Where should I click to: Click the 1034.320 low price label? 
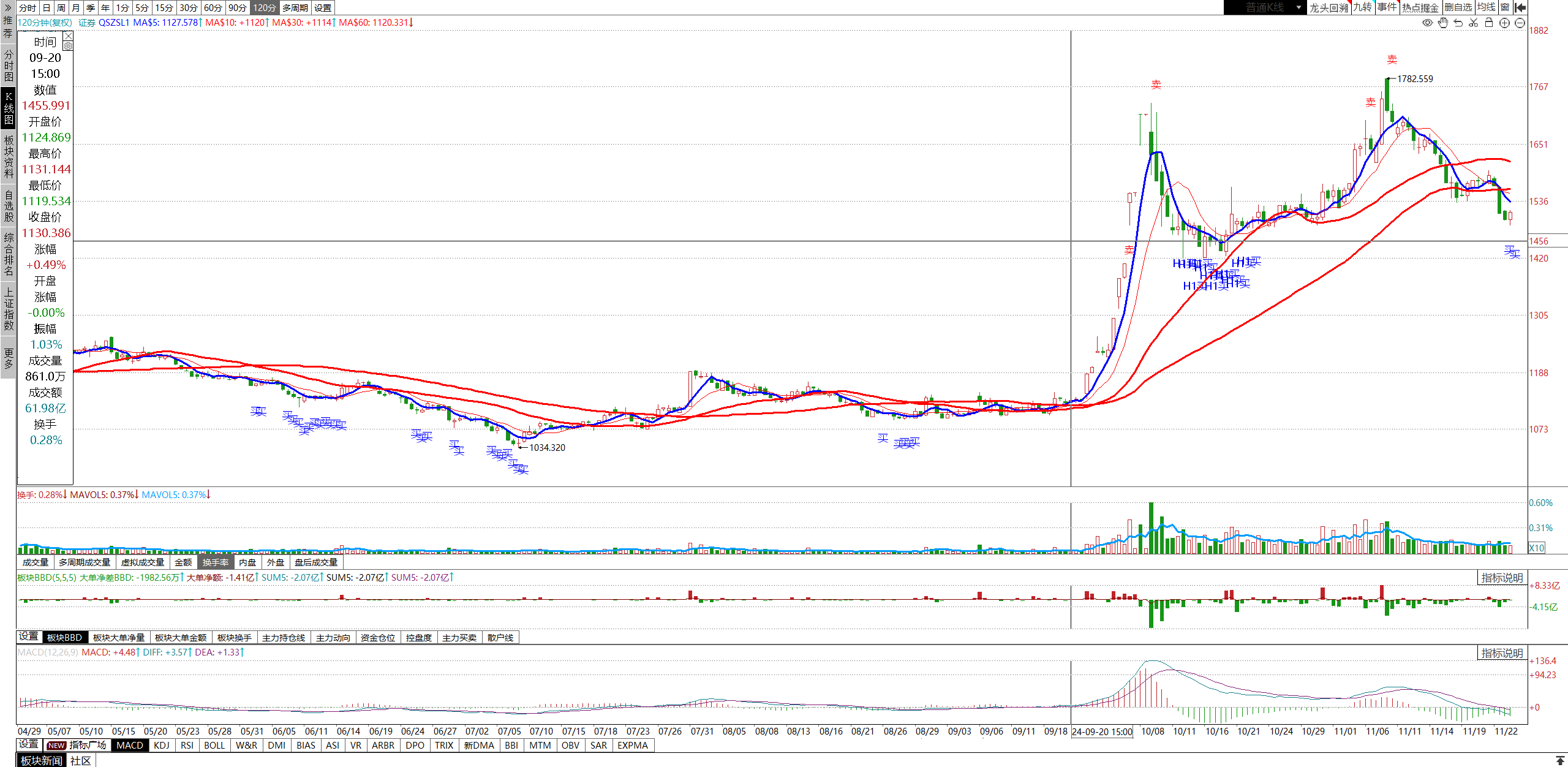(x=547, y=447)
